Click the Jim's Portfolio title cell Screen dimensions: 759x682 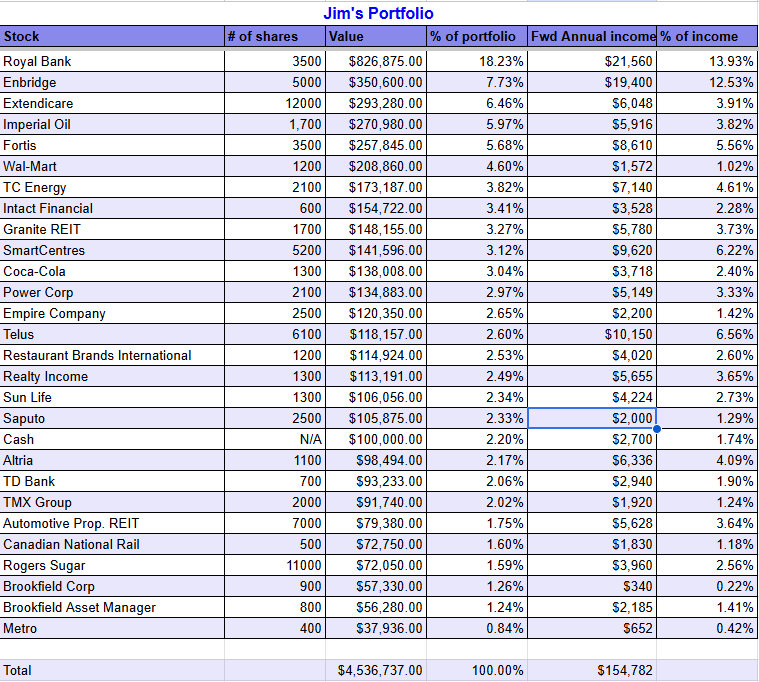379,14
